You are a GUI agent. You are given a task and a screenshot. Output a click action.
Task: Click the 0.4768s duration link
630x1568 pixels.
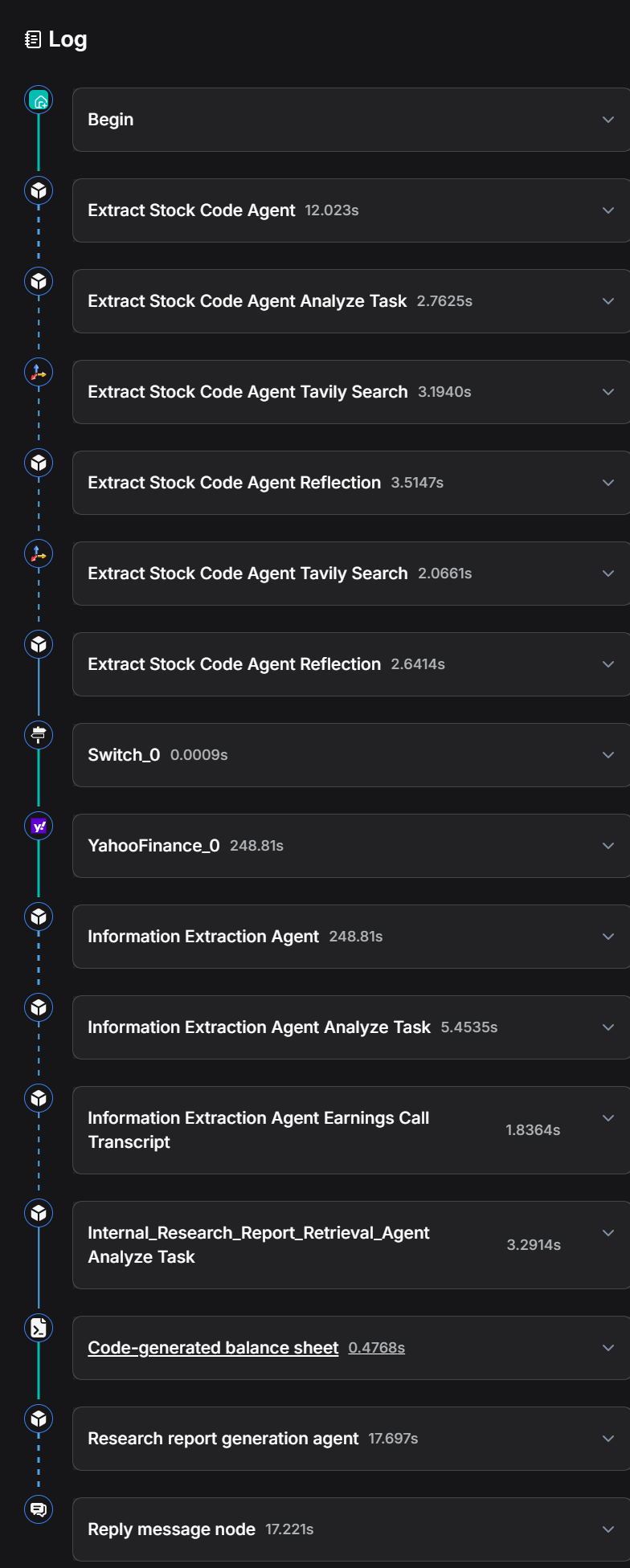[x=376, y=1348]
